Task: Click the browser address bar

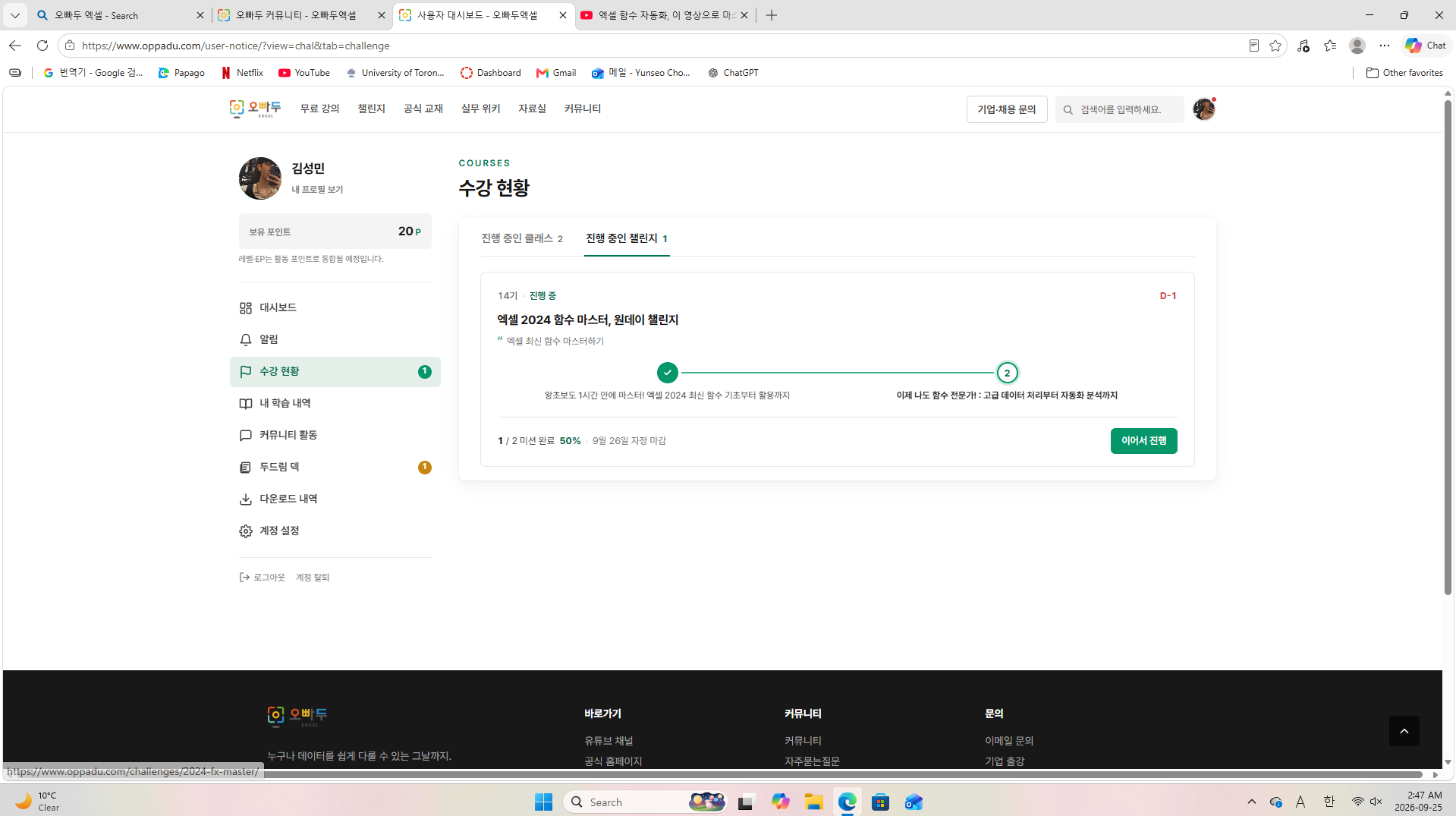Action: [x=653, y=46]
